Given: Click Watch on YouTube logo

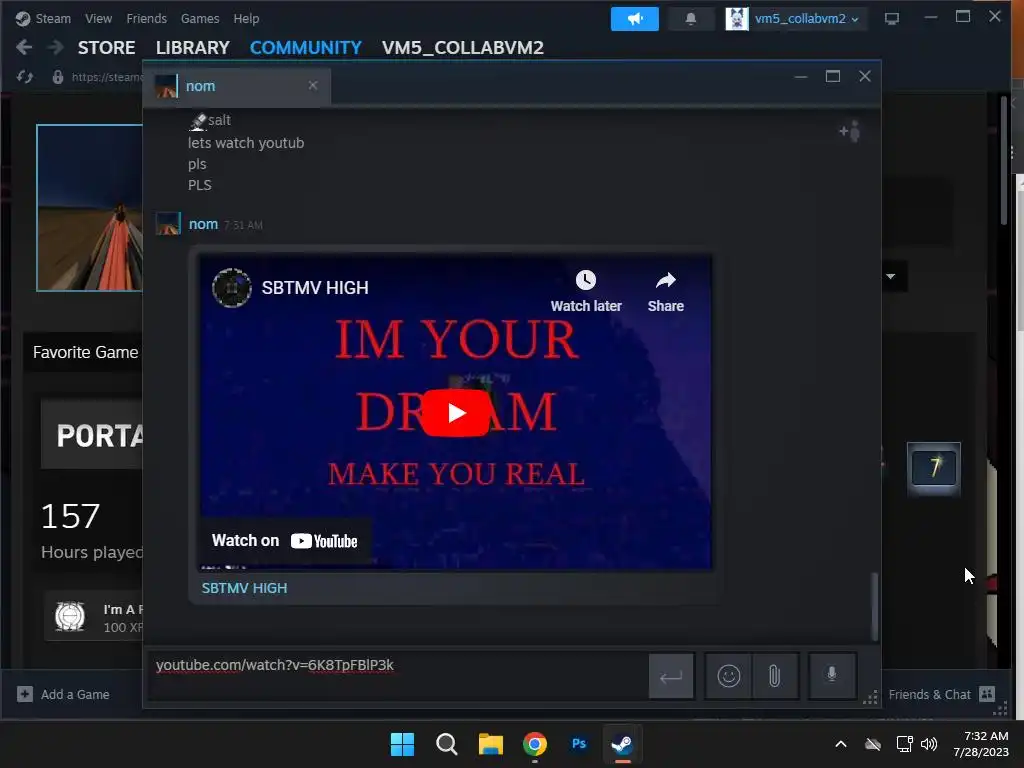Looking at the screenshot, I should coord(324,541).
